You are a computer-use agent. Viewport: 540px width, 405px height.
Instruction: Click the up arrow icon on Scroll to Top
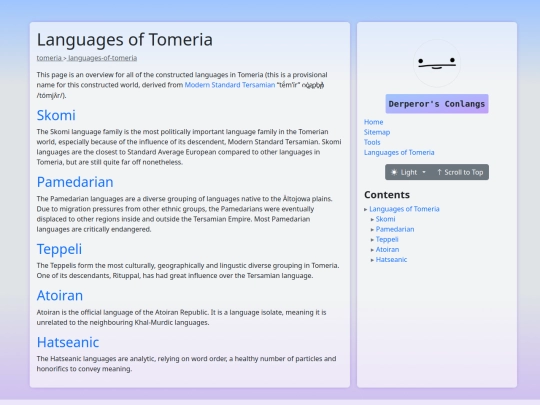click(439, 172)
